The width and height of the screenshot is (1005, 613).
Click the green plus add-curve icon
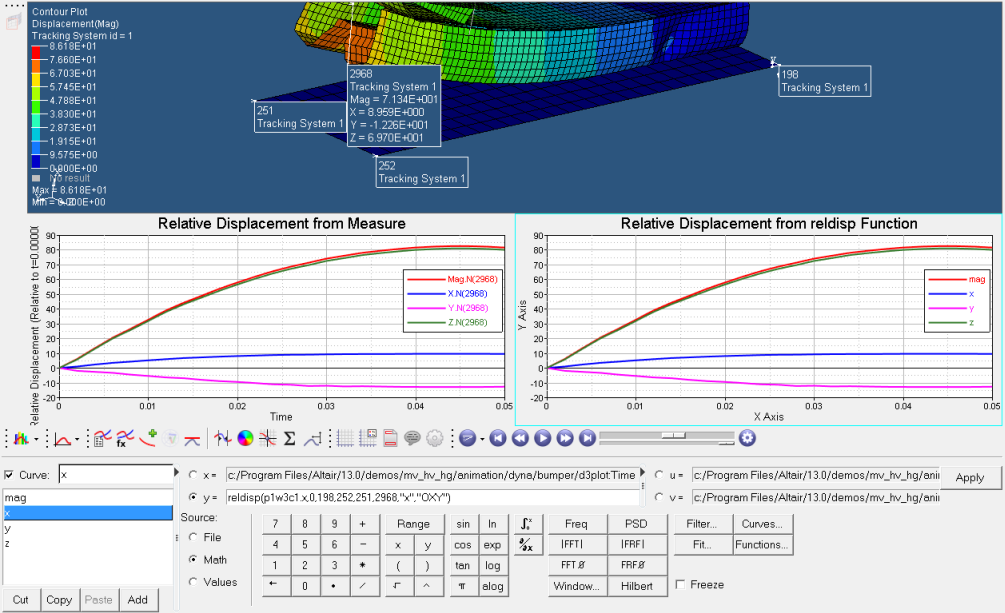pos(150,437)
